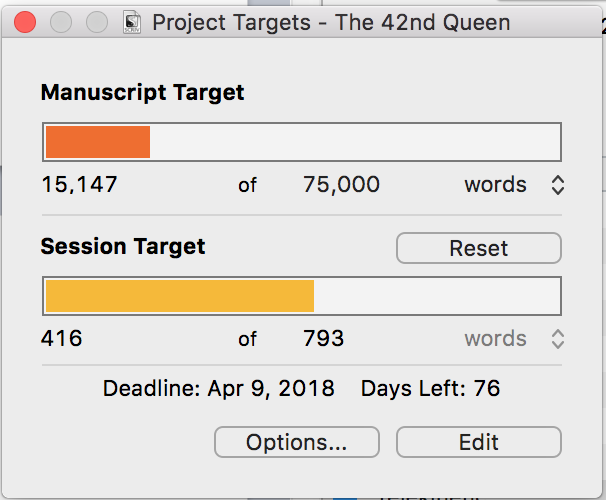Reset the session target count
606x500 pixels.
tap(478, 248)
